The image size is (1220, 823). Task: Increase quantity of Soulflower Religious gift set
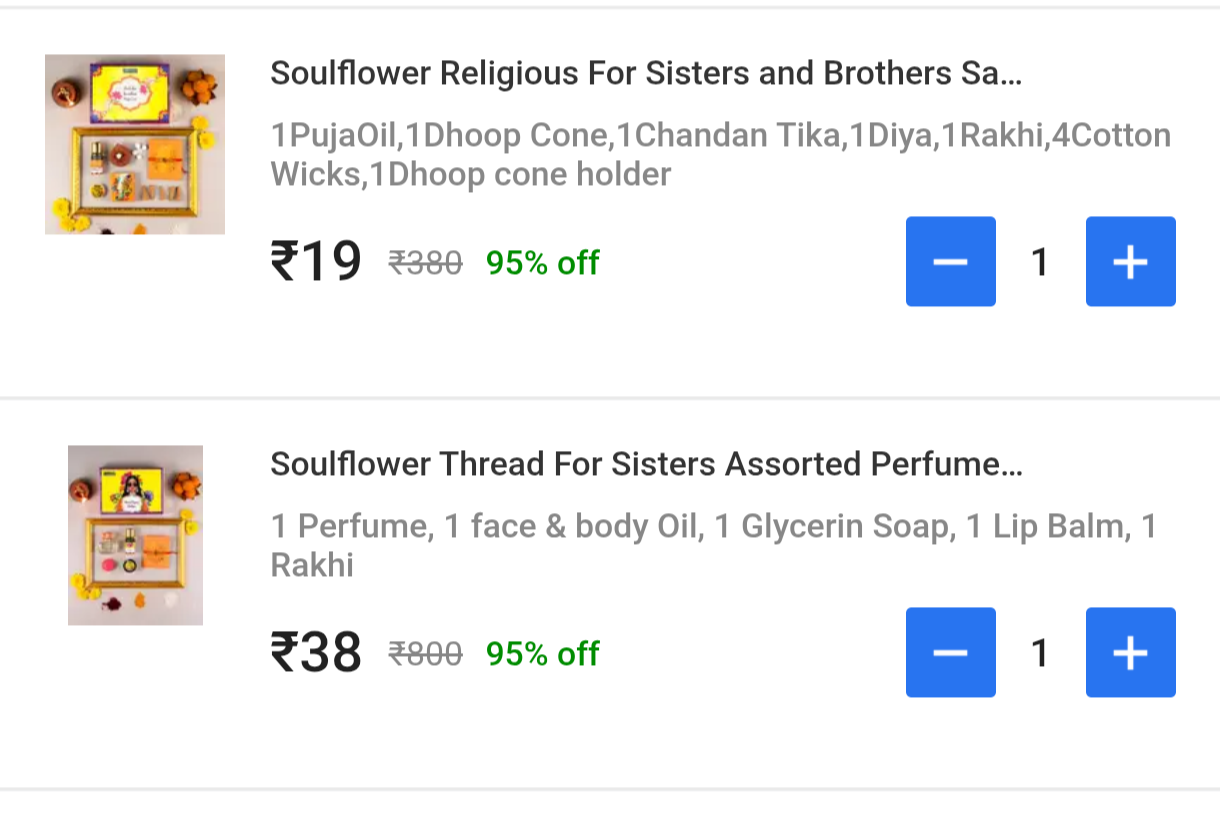[x=1130, y=262]
